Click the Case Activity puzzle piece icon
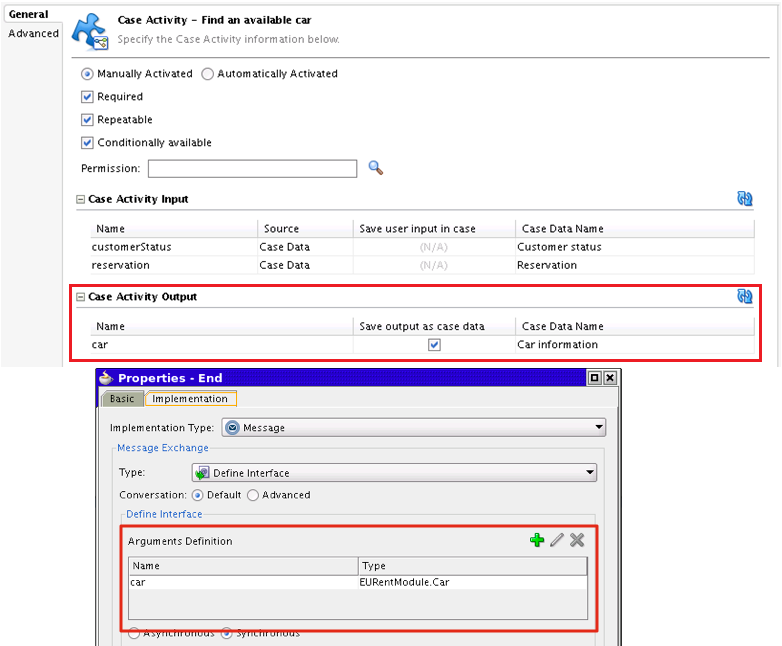The image size is (782, 646). coord(90,31)
